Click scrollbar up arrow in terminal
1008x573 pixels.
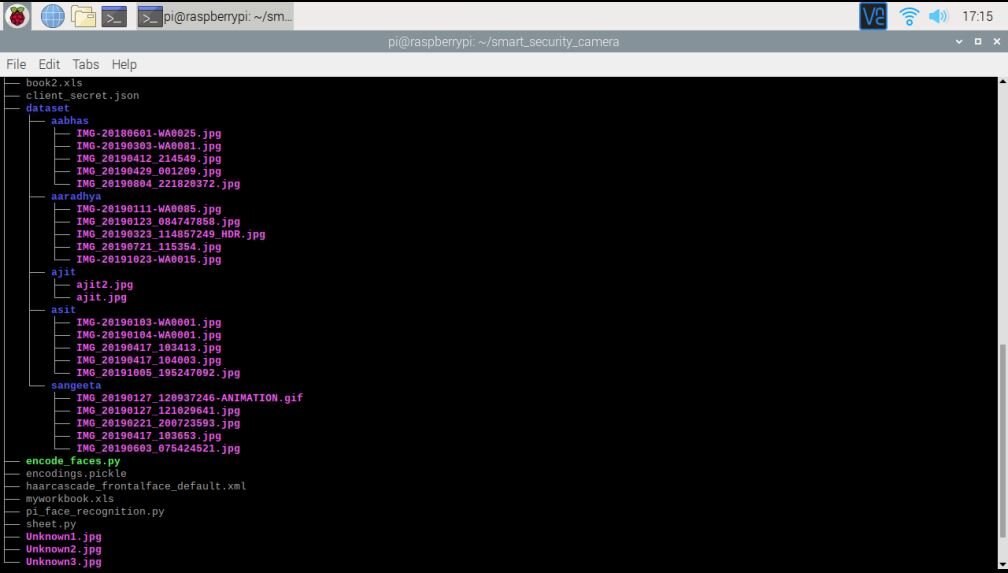[1002, 82]
